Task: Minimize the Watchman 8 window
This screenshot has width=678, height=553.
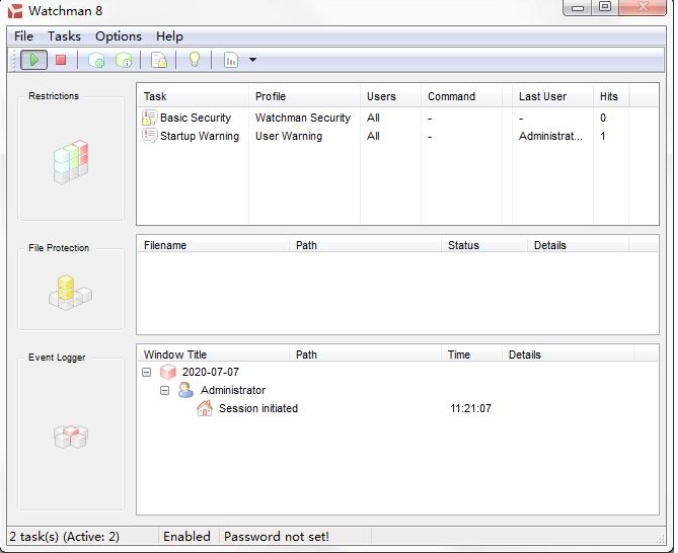Action: coord(578,7)
